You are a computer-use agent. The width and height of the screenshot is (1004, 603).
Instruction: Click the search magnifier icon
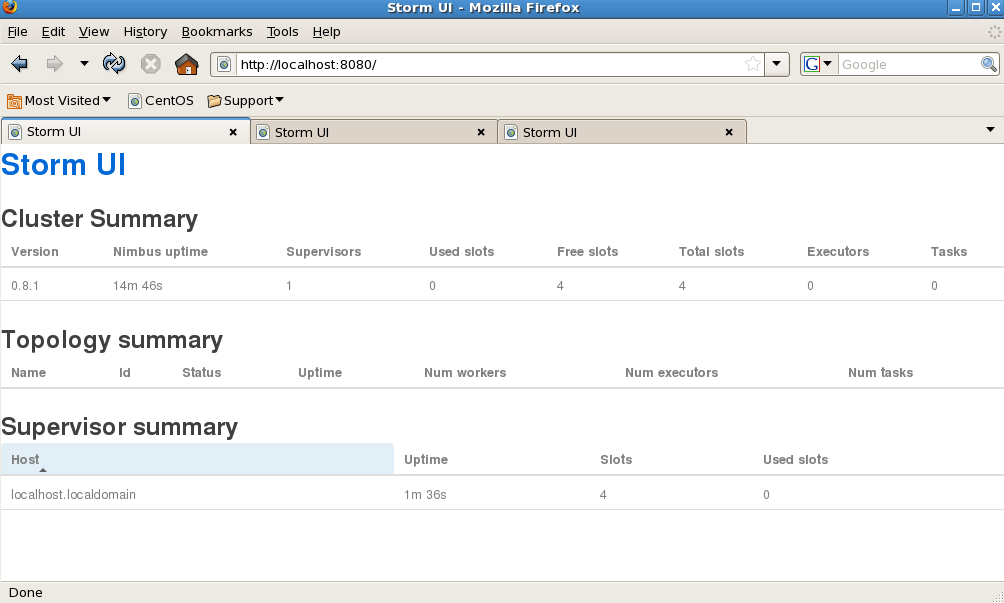tap(989, 64)
